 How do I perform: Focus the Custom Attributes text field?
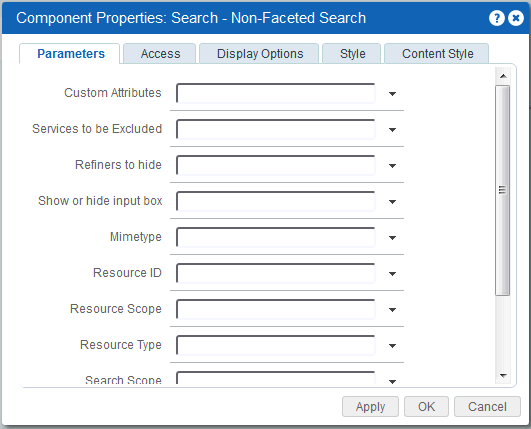click(x=276, y=93)
